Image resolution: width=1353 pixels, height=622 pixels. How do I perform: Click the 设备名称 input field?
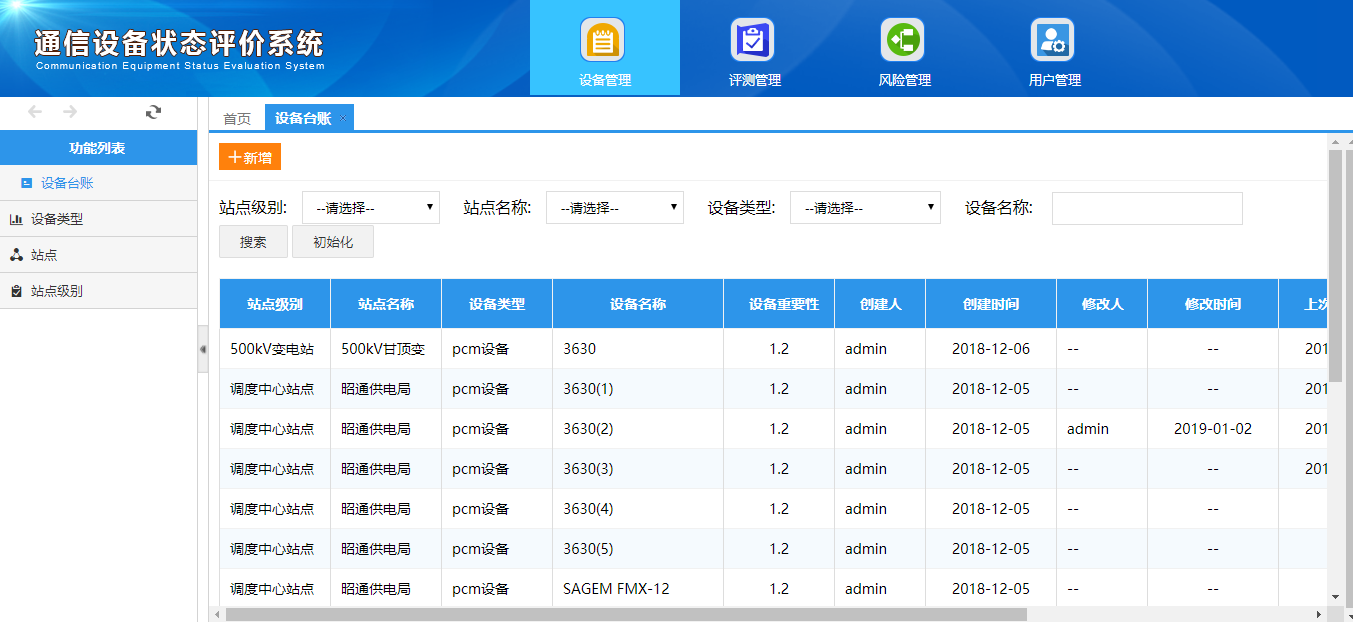click(1146, 208)
